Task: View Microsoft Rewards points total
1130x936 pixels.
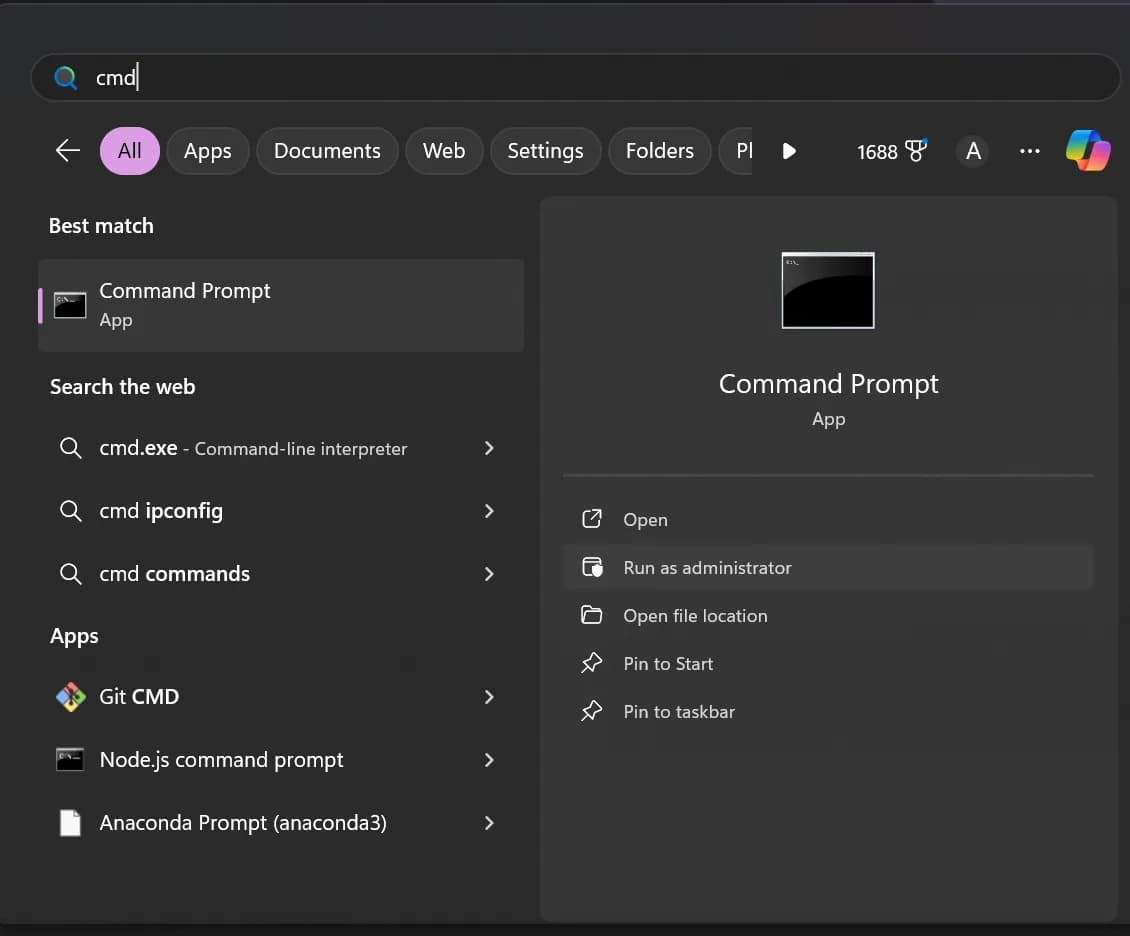Action: click(x=889, y=151)
